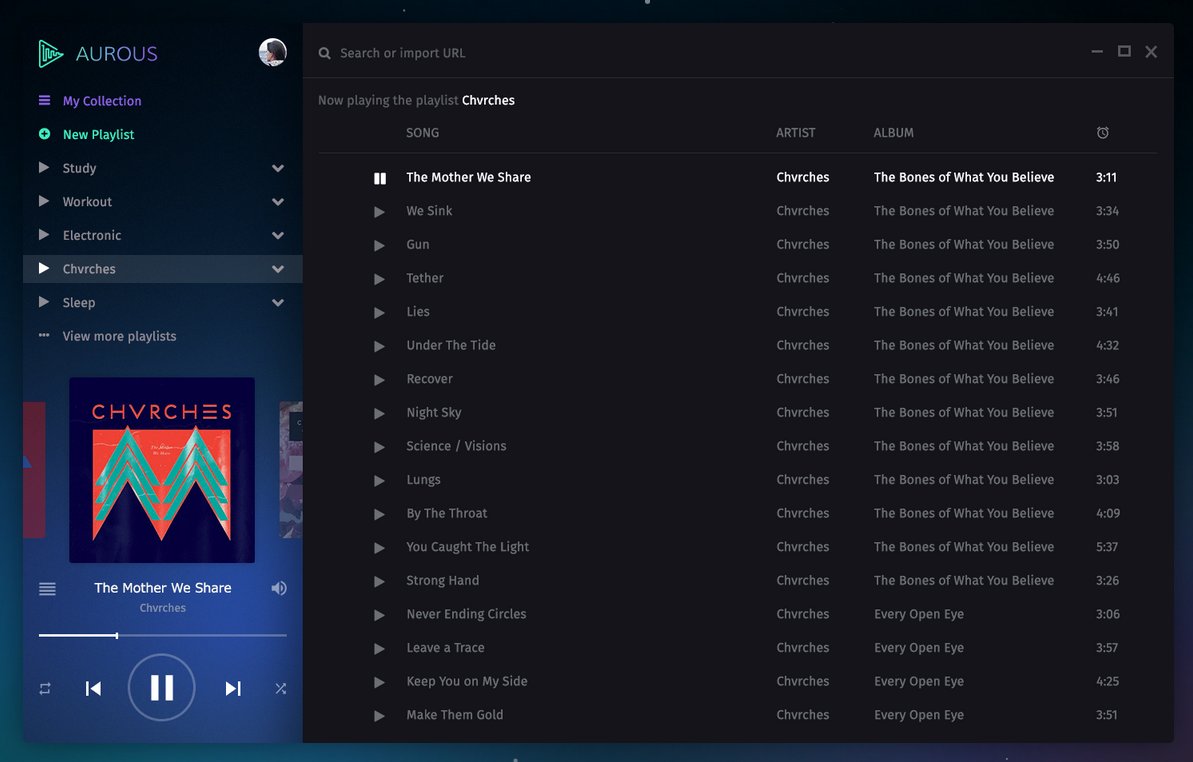This screenshot has height=762, width=1193.
Task: Minimize the Aurous window
Action: click(x=1097, y=52)
